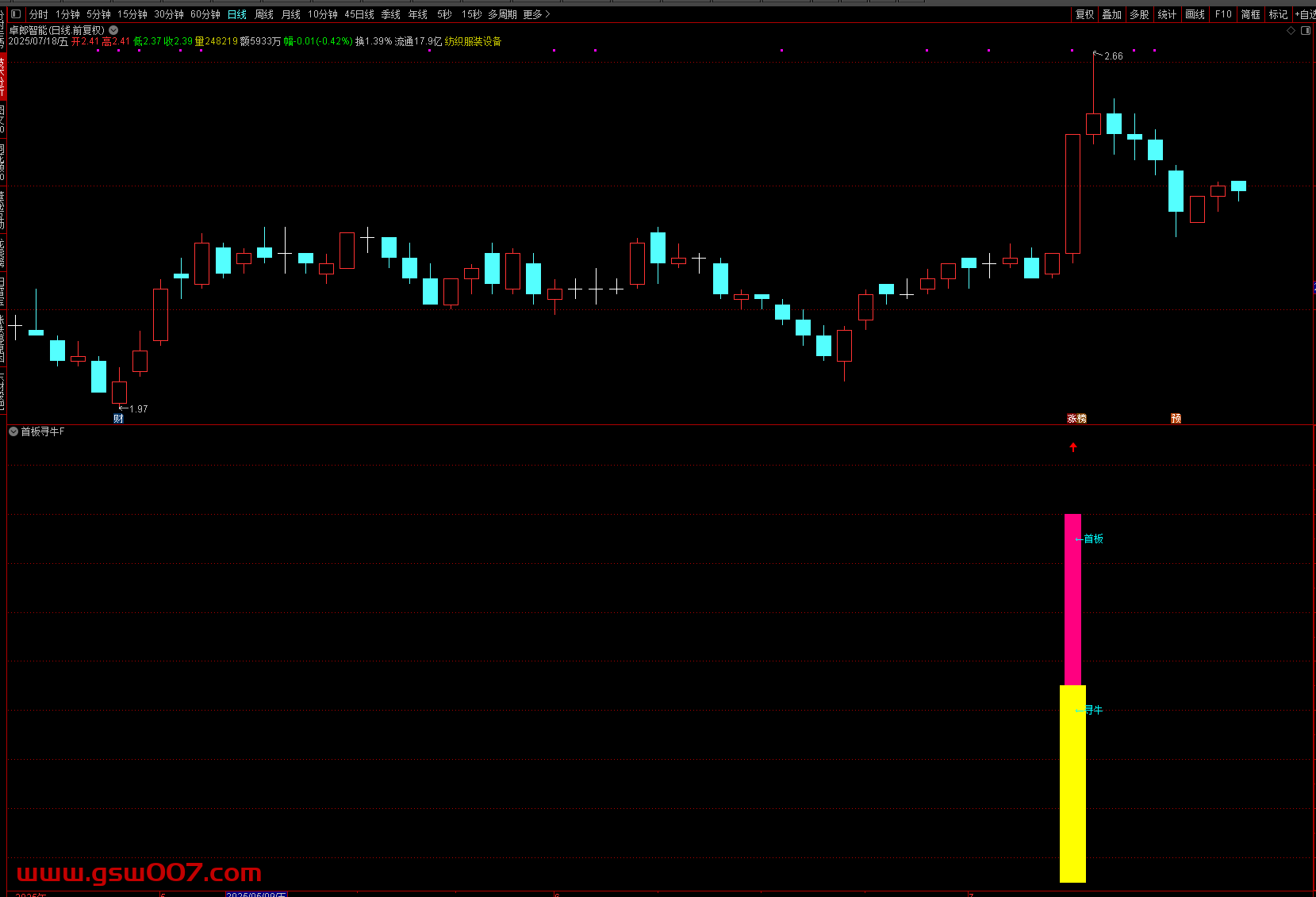Select the 45日线 period tab
The image size is (1316, 897).
click(359, 14)
